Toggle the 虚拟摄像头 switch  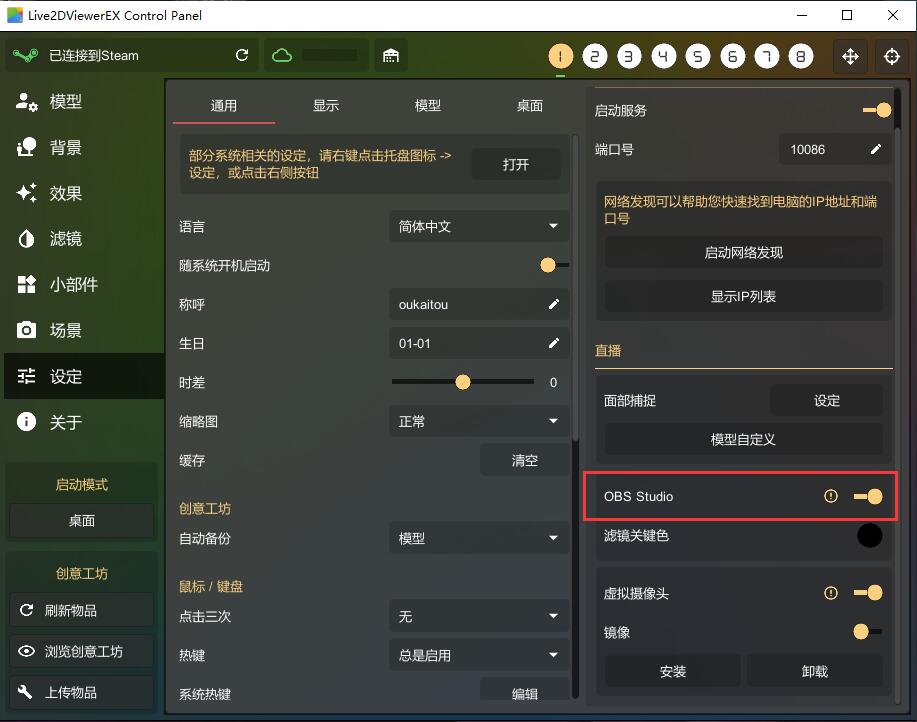(868, 593)
